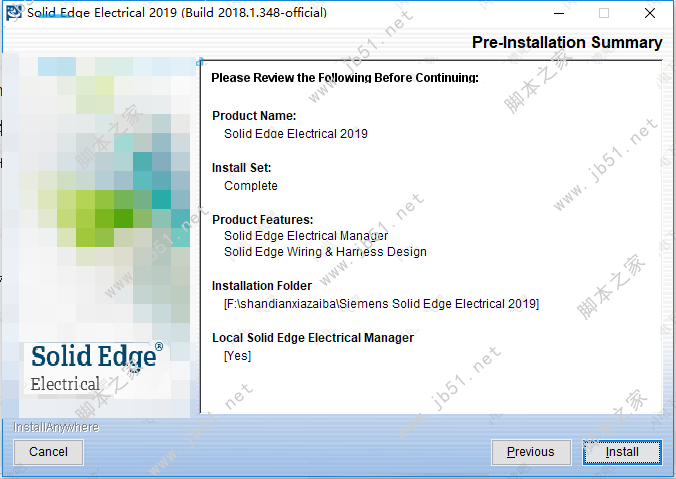
Task: Click 'Please Review the Following Before Continuing' text
Action: pos(345,78)
